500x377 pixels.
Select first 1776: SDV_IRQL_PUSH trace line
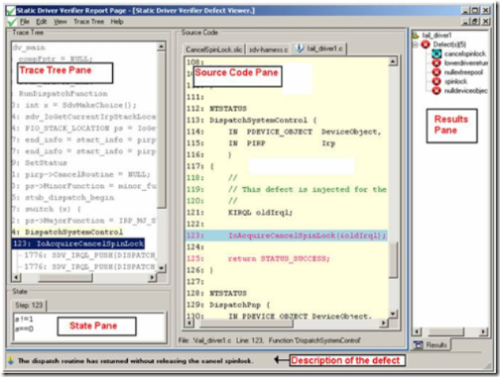(x=90, y=255)
